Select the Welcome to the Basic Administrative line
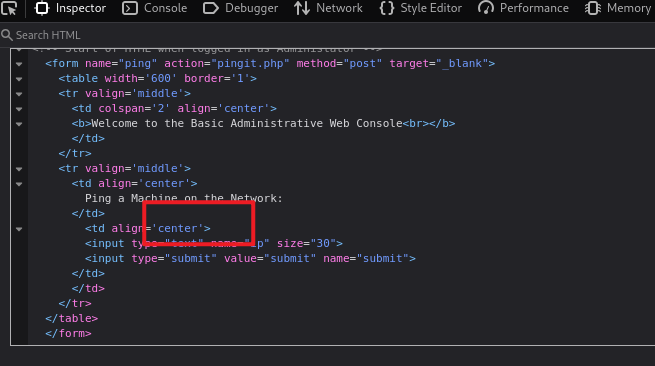 [x=263, y=124]
